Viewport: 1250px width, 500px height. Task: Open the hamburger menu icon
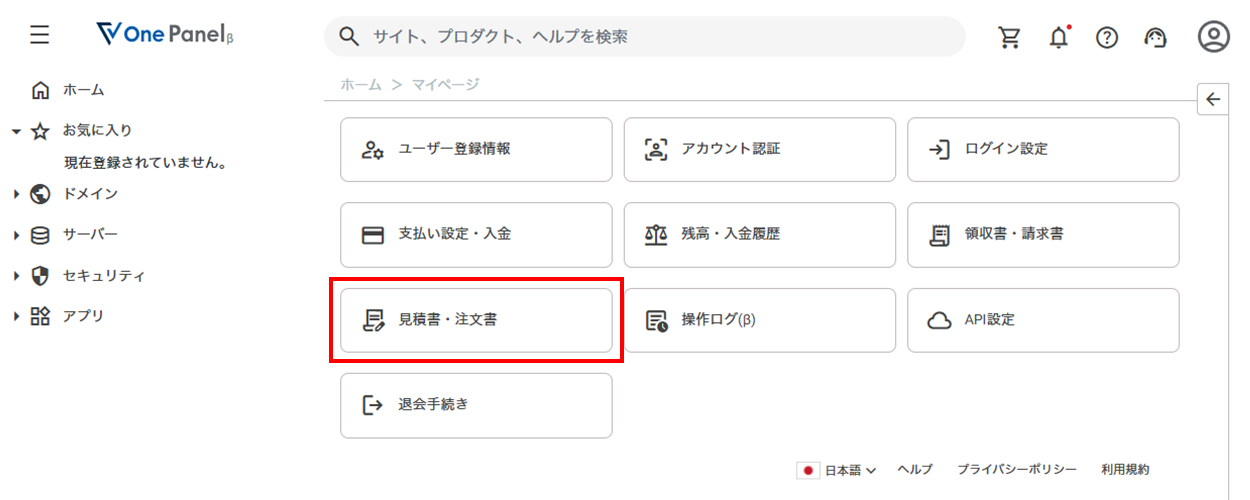[x=40, y=36]
